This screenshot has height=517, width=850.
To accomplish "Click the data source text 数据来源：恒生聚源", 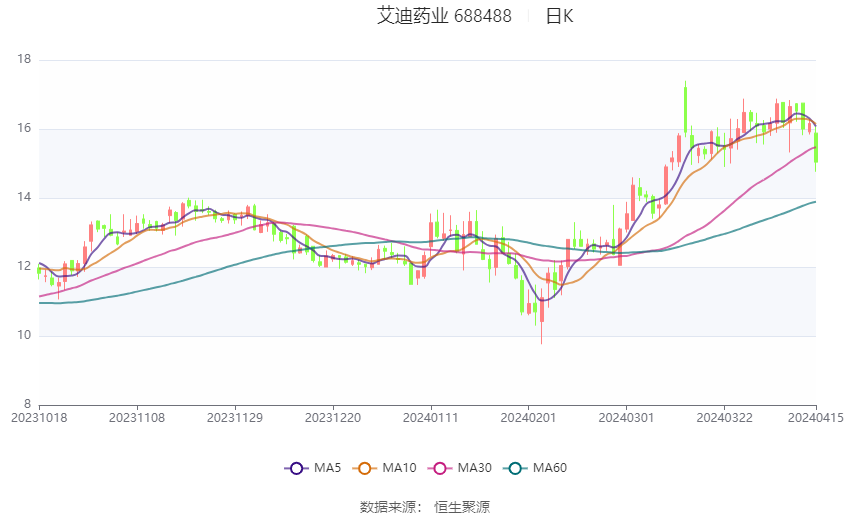I will tap(425, 507).
